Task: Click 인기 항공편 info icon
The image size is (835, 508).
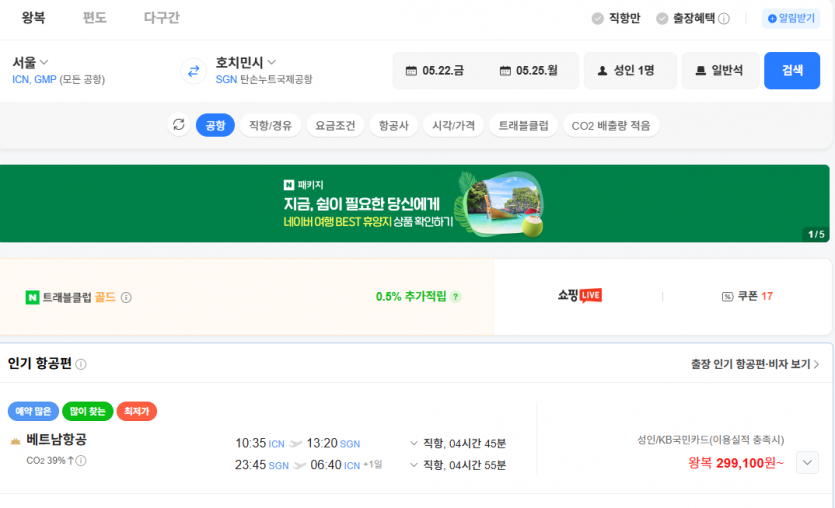Action: 81,365
